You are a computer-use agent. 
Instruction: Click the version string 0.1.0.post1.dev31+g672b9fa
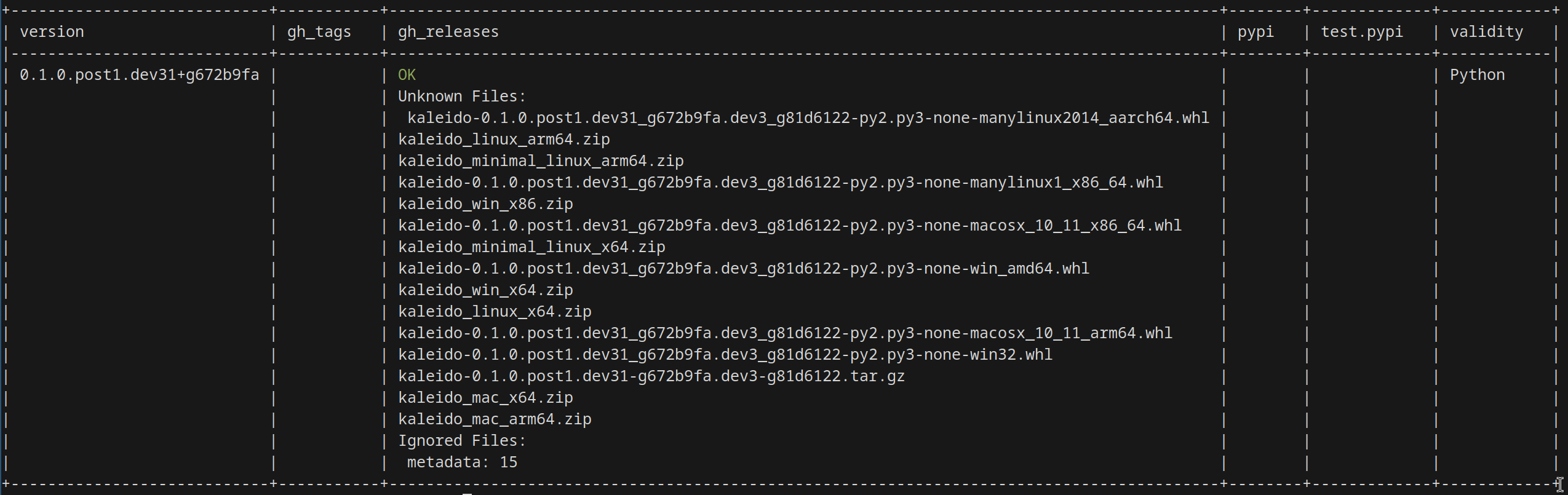tap(139, 75)
